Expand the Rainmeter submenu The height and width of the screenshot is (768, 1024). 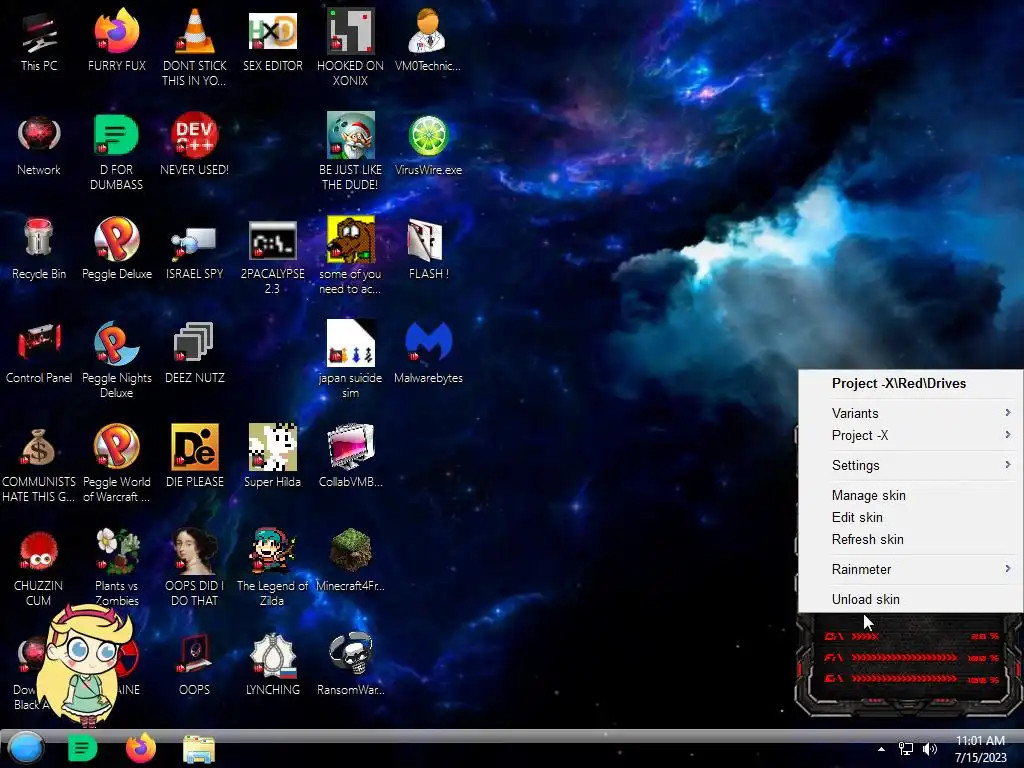tap(910, 569)
